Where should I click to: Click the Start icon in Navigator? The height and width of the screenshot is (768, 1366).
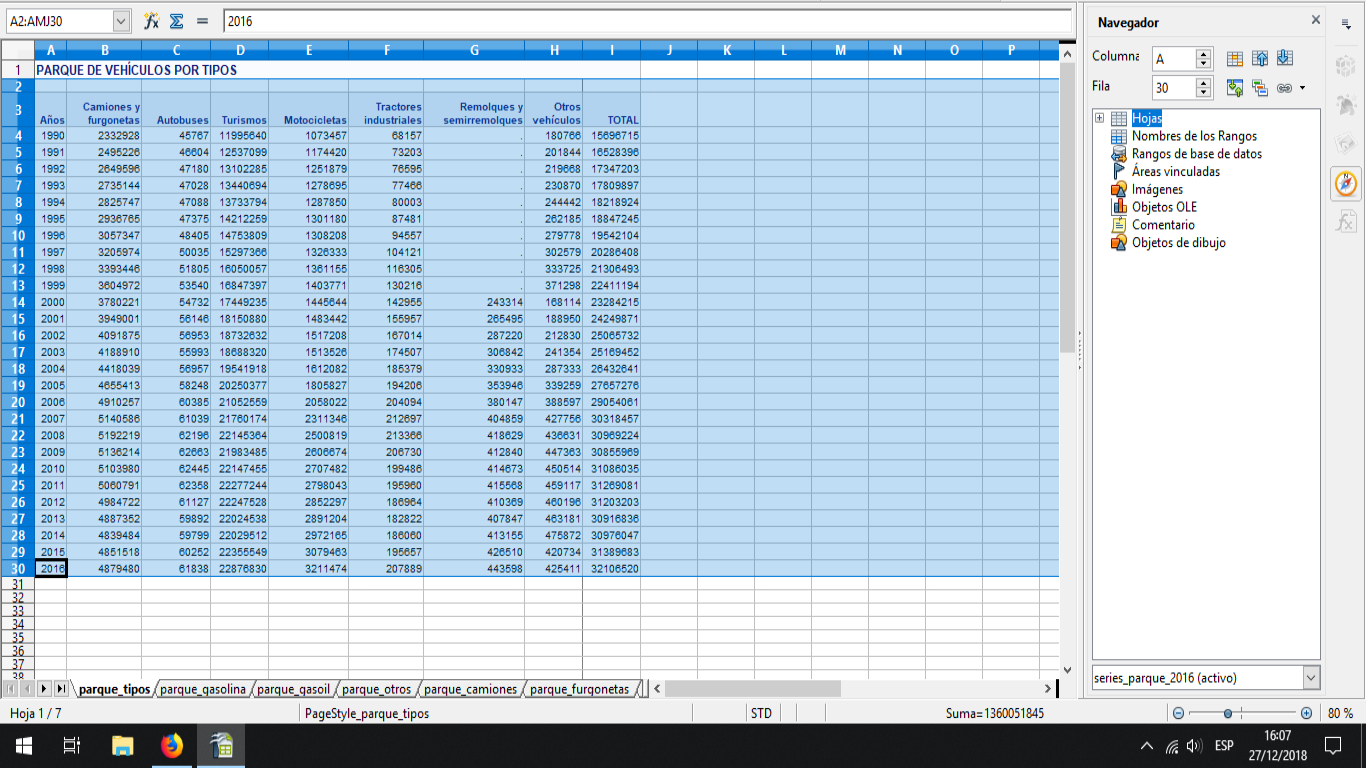tap(1260, 59)
